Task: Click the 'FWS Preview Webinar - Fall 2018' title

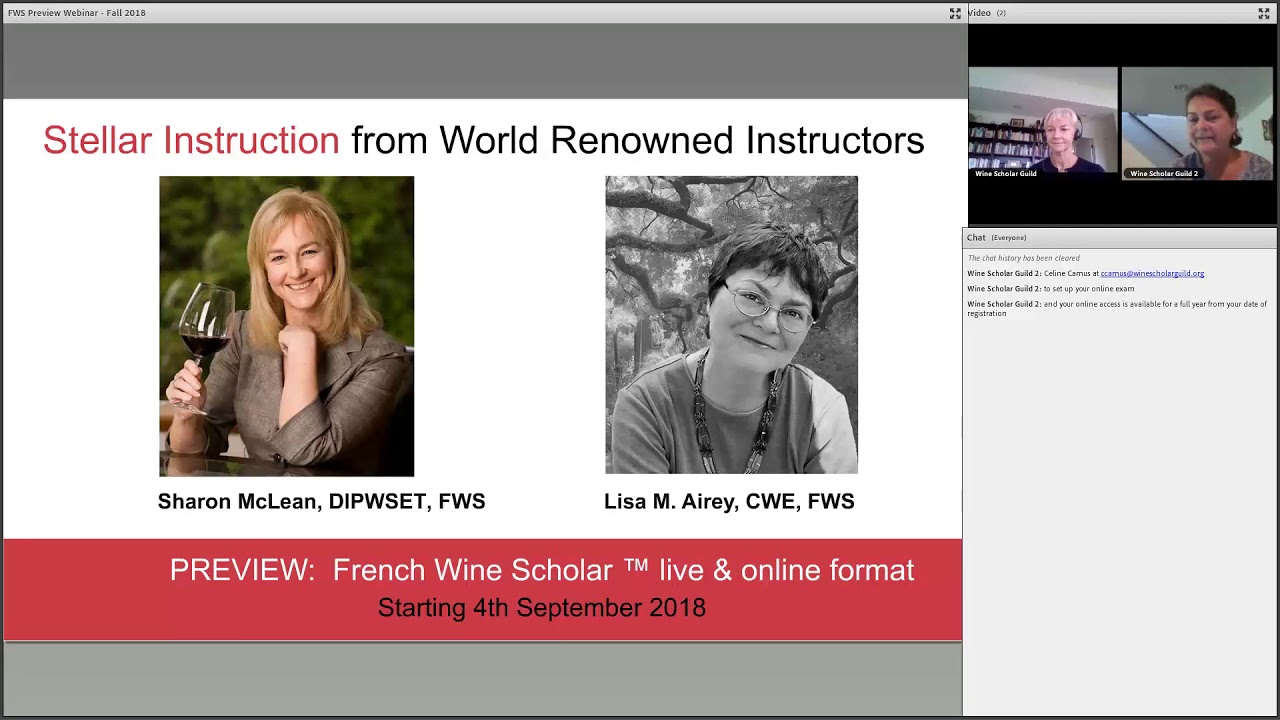Action: click(77, 13)
